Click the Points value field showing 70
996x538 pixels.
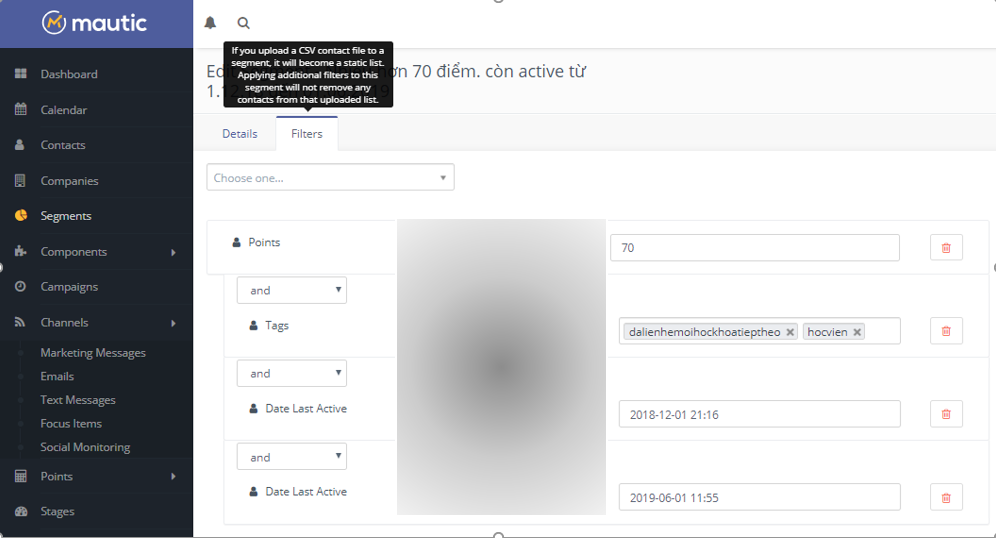pos(754,248)
